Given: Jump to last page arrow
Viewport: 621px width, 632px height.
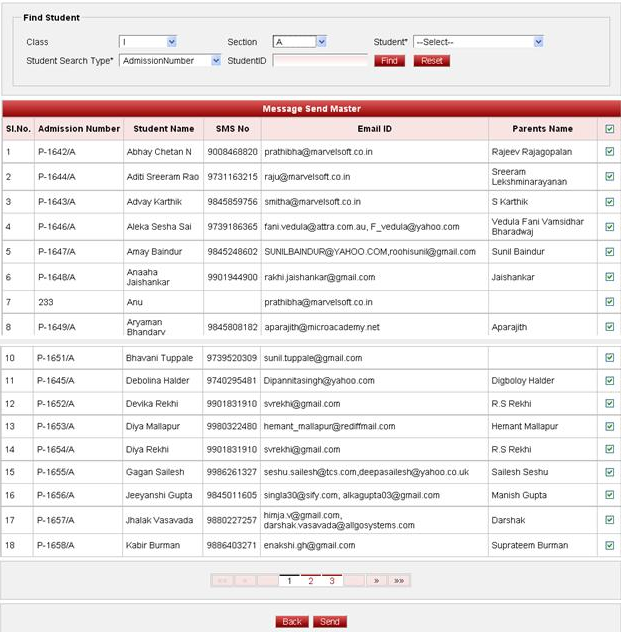Looking at the screenshot, I should pyautogui.click(x=399, y=580).
